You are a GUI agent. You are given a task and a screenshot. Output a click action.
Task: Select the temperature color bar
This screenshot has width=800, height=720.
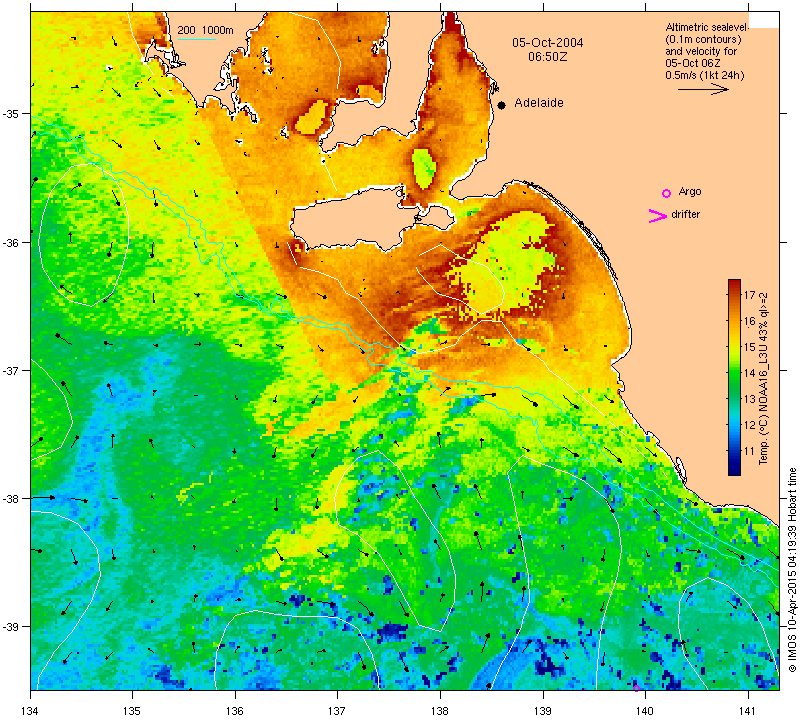[734, 377]
